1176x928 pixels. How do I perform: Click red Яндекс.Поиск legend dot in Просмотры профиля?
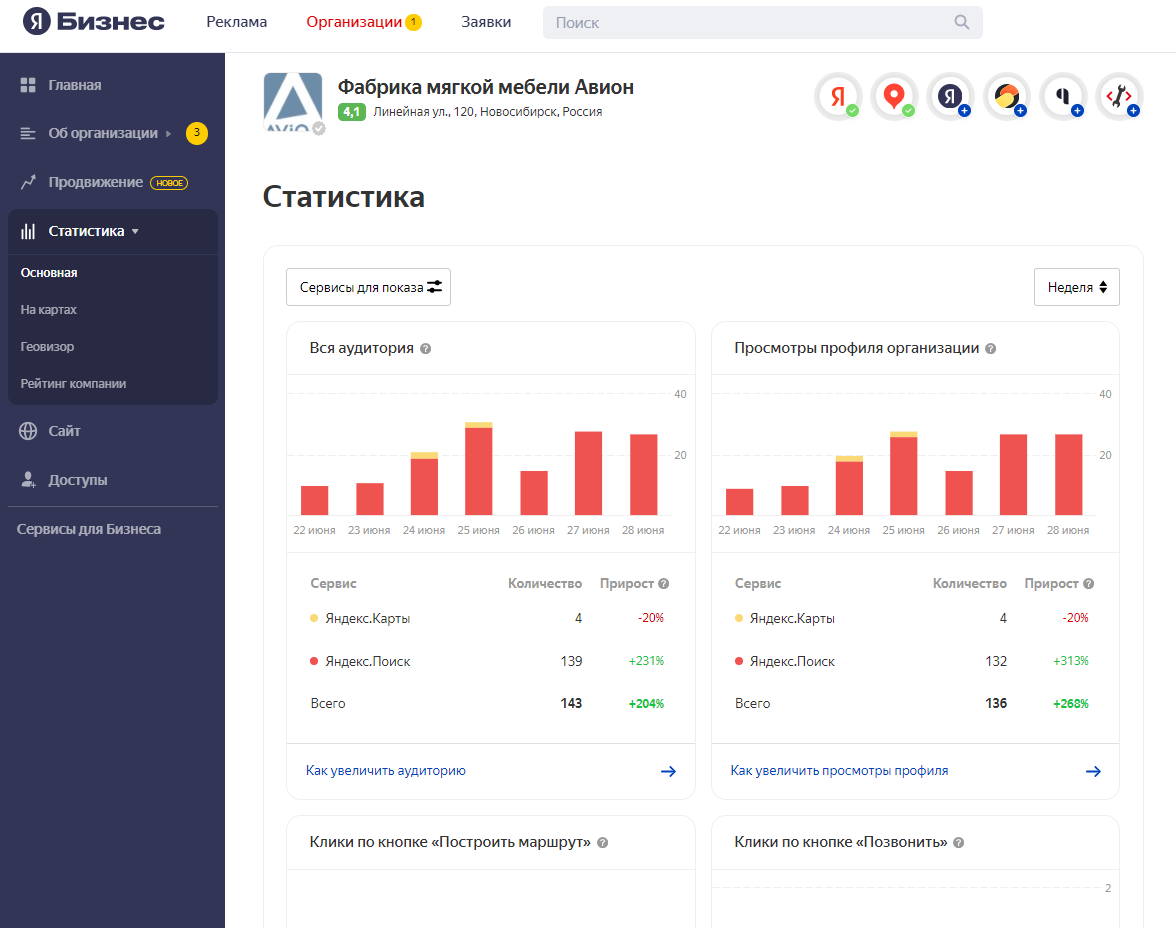[739, 661]
